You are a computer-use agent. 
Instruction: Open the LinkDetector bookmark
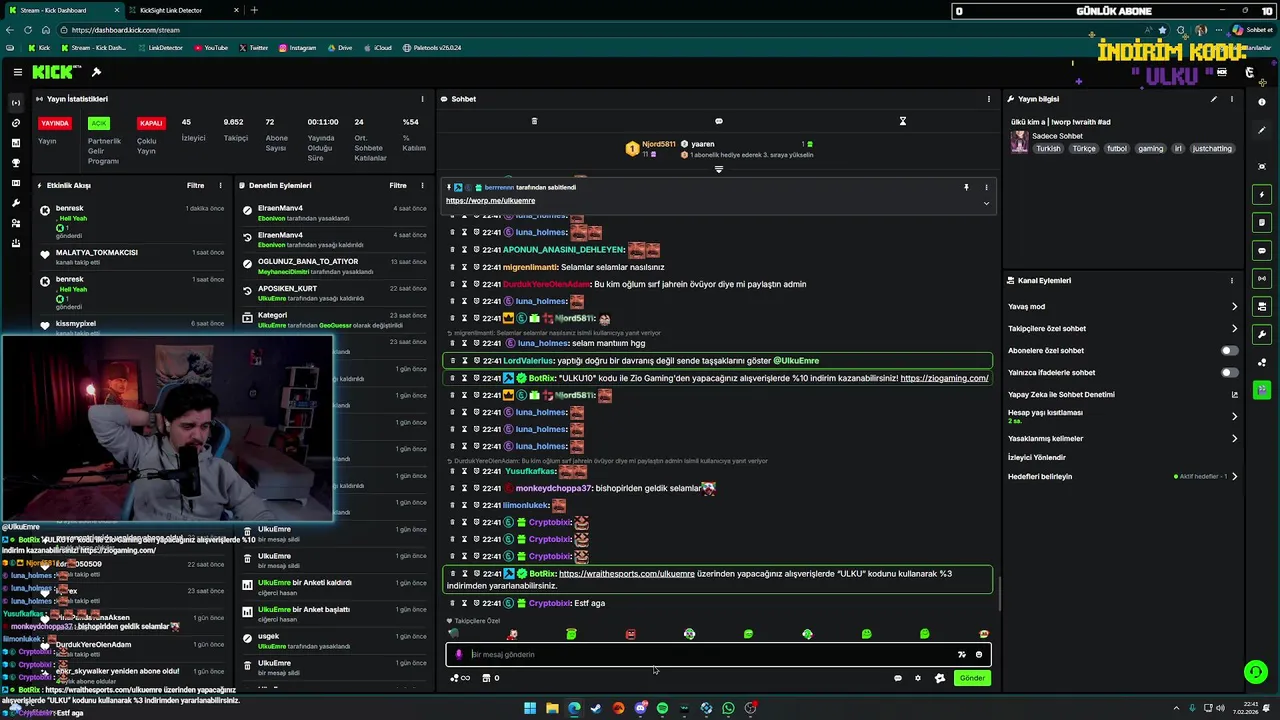click(x=160, y=48)
